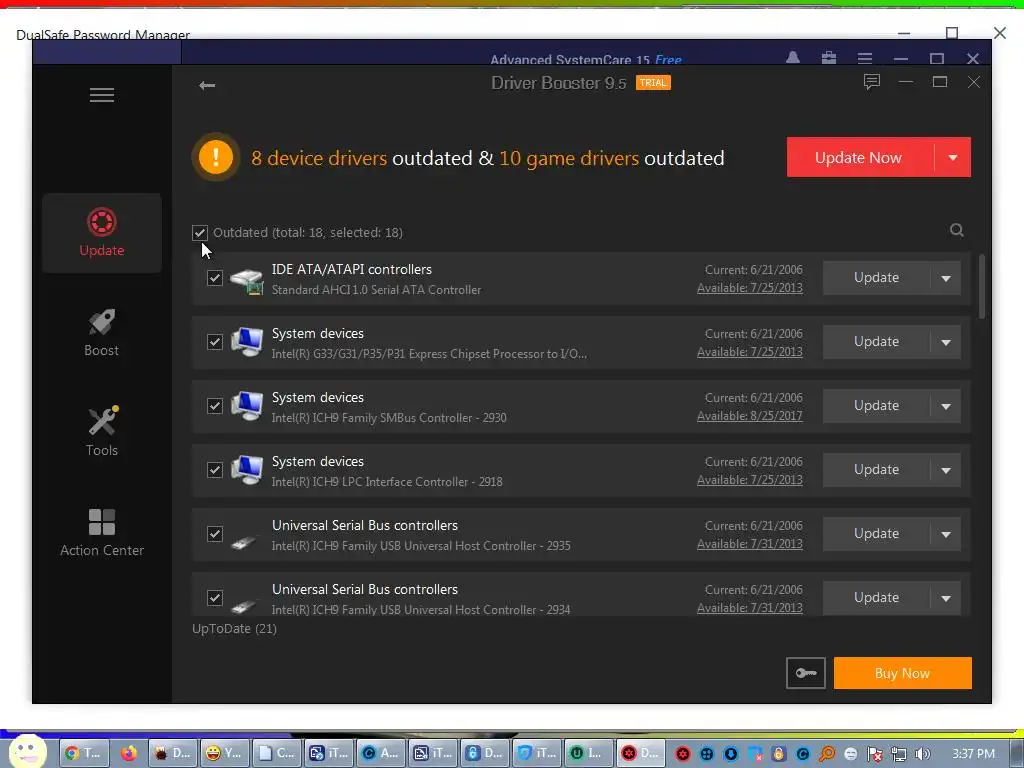Toggle the Outdated select-all checkbox
This screenshot has height=768, width=1024.
click(x=200, y=232)
